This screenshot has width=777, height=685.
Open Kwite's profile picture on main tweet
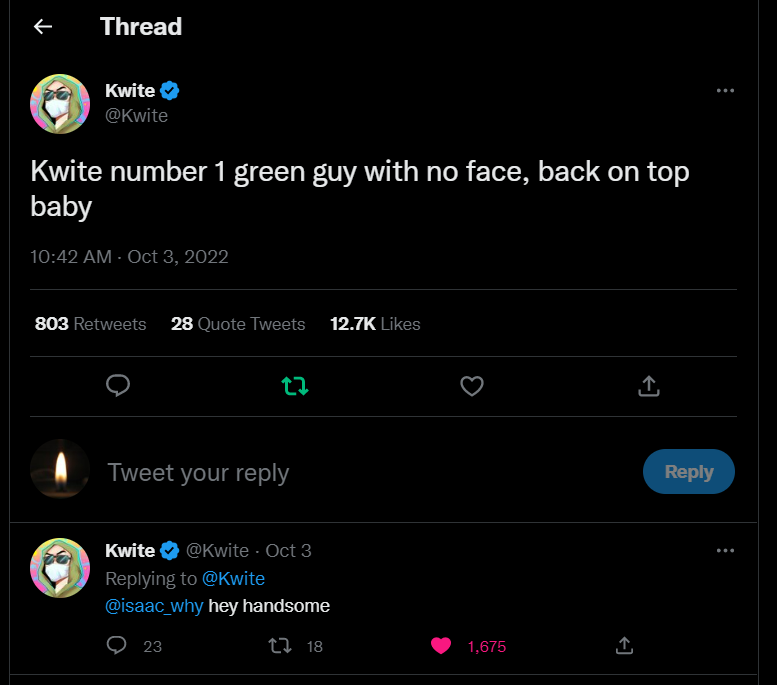[x=60, y=104]
